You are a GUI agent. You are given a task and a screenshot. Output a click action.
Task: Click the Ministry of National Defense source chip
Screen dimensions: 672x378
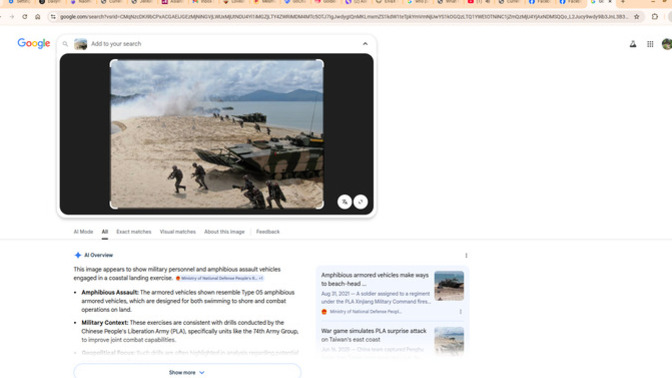pos(219,278)
